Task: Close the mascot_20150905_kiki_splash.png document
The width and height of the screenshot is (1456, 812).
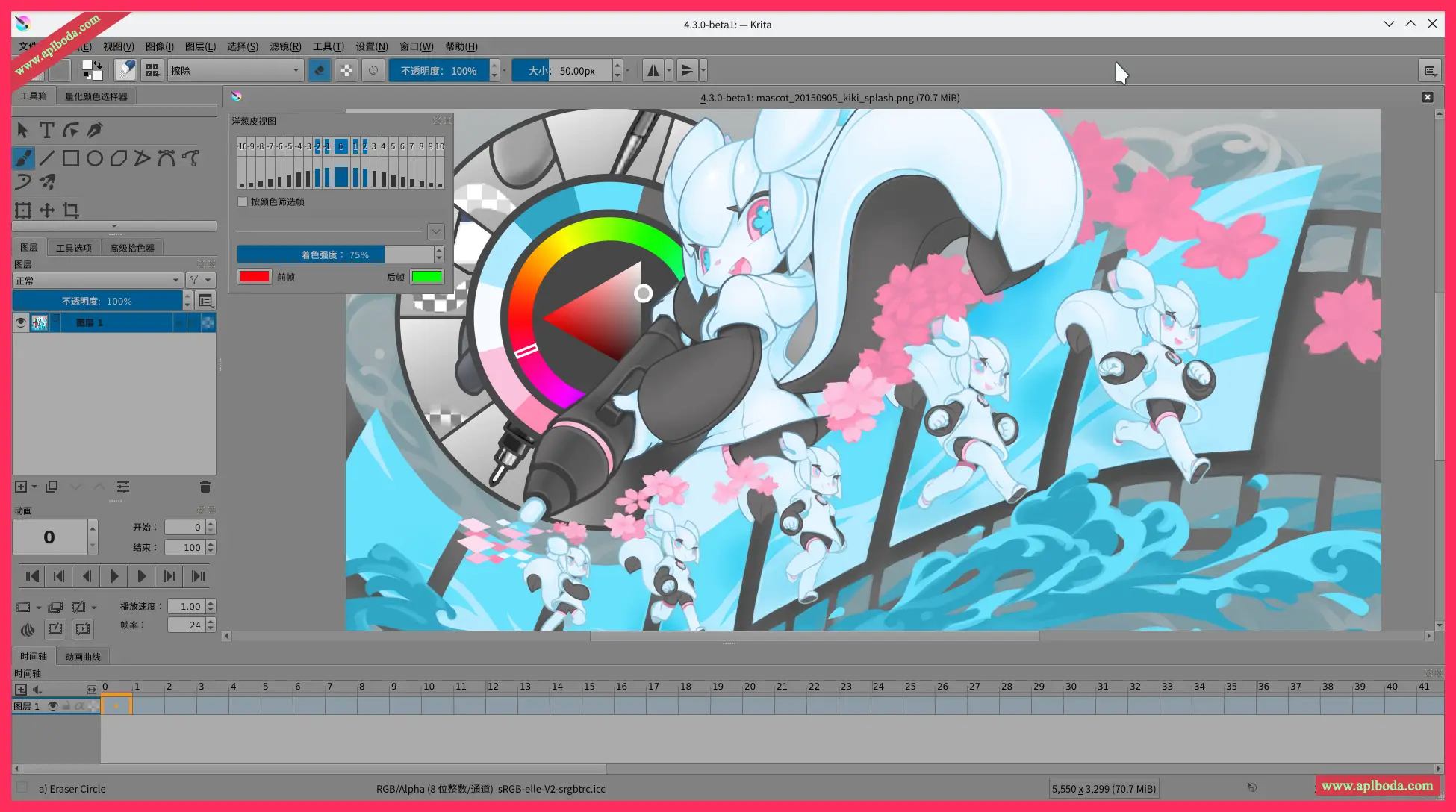Action: tap(1428, 97)
